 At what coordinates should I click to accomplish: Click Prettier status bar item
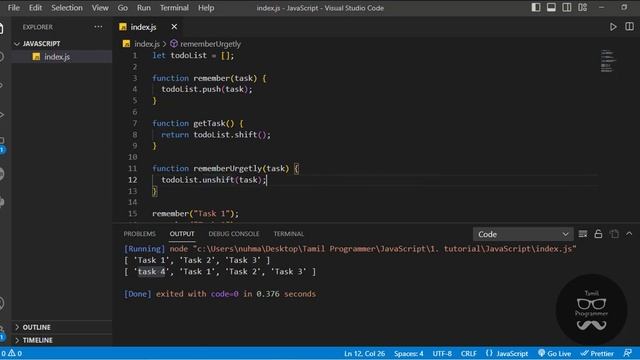597,353
